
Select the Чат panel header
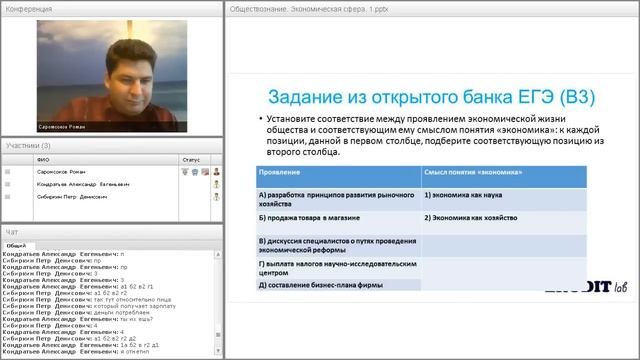click(112, 232)
